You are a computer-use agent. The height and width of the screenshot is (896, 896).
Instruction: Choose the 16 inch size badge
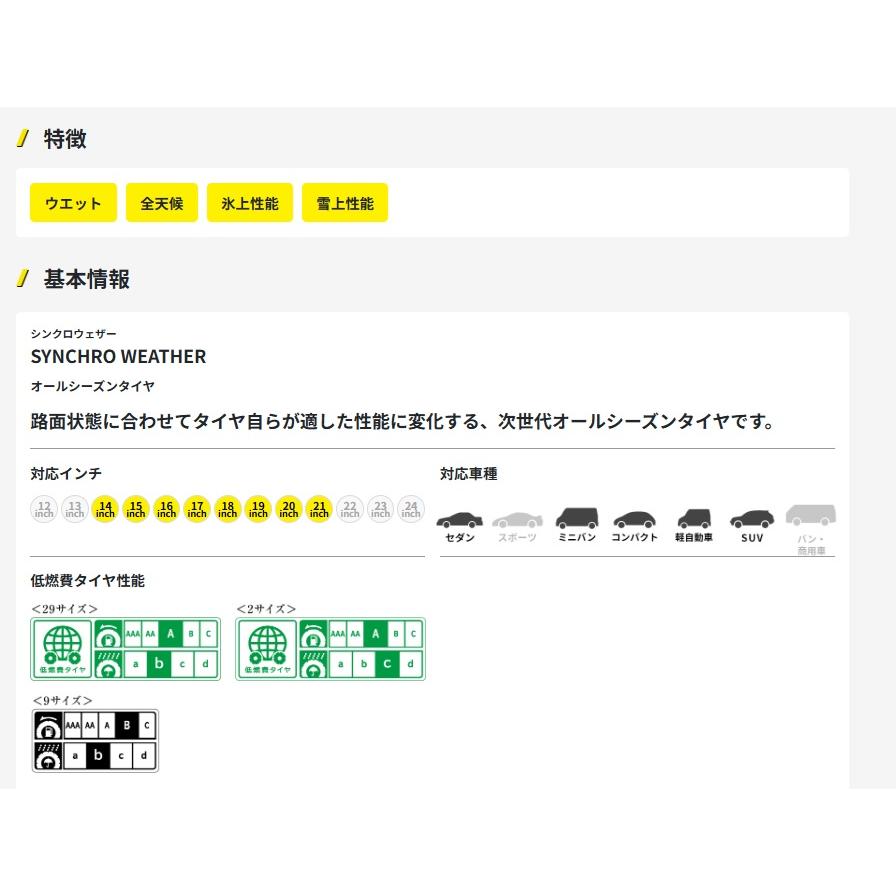tap(166, 509)
